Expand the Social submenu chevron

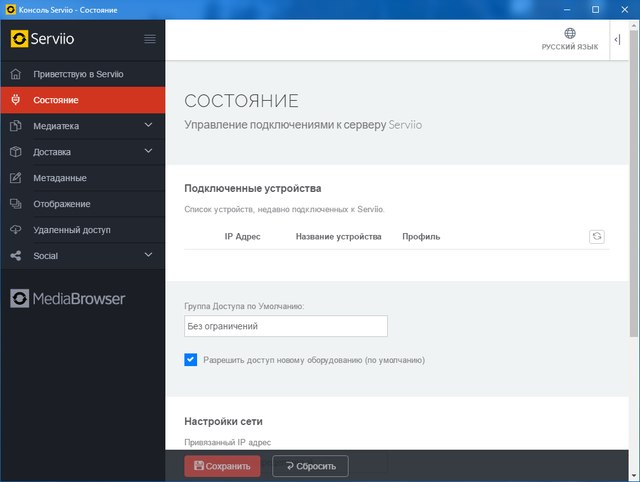point(149,256)
